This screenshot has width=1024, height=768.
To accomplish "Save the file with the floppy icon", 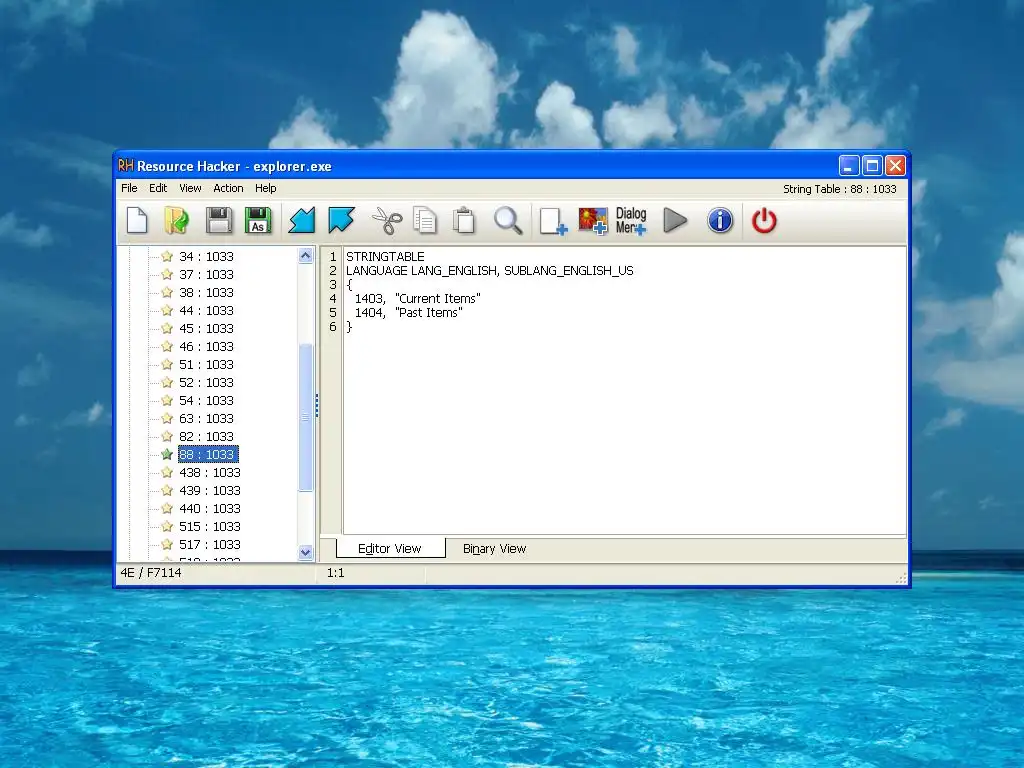I will click(x=219, y=220).
